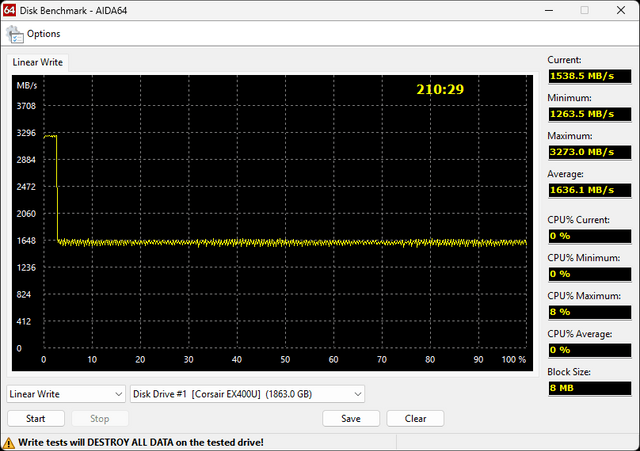Click the Maximum value 3273.0 MB/s

pos(590,152)
